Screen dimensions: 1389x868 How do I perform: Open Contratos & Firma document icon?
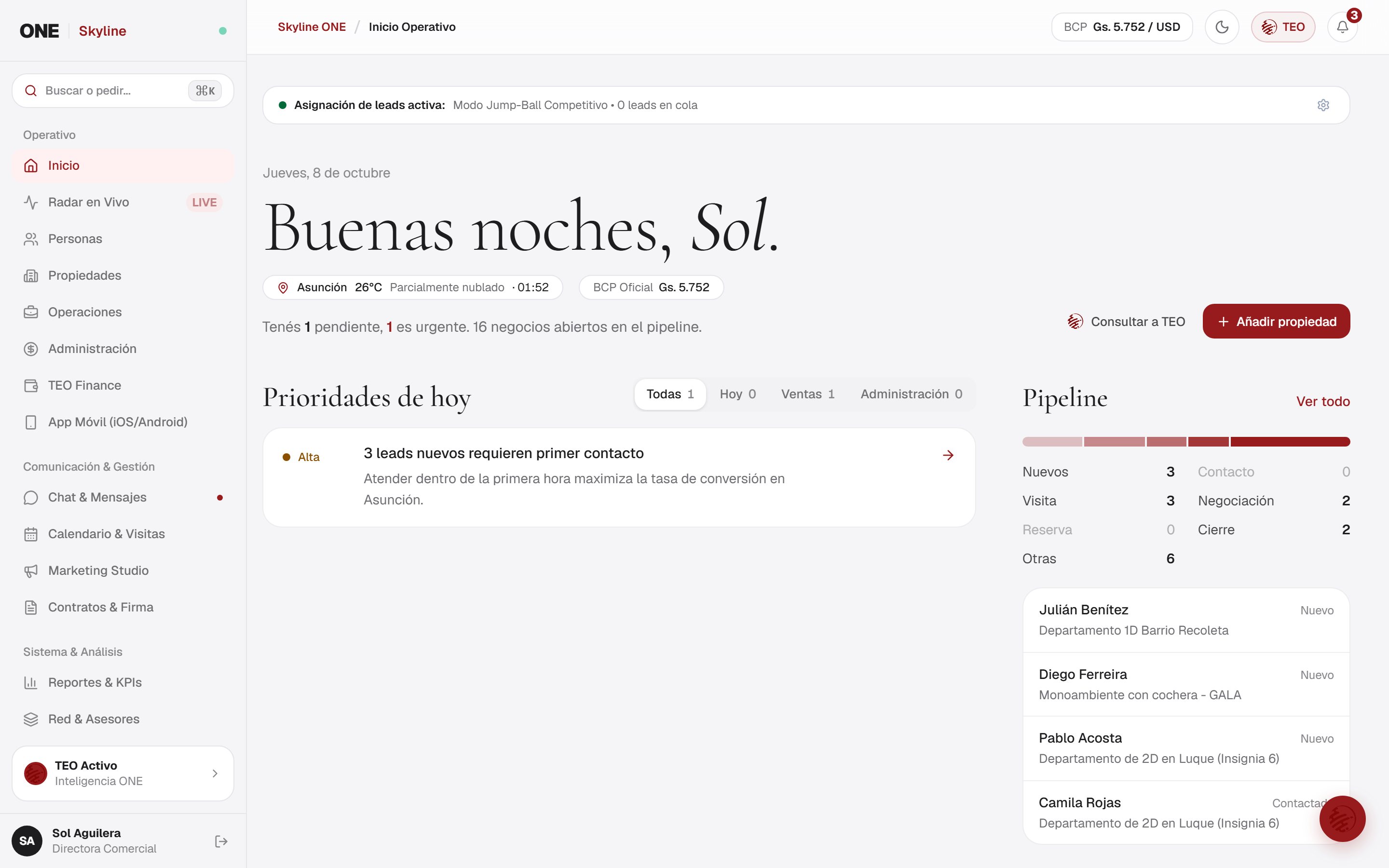(x=31, y=608)
